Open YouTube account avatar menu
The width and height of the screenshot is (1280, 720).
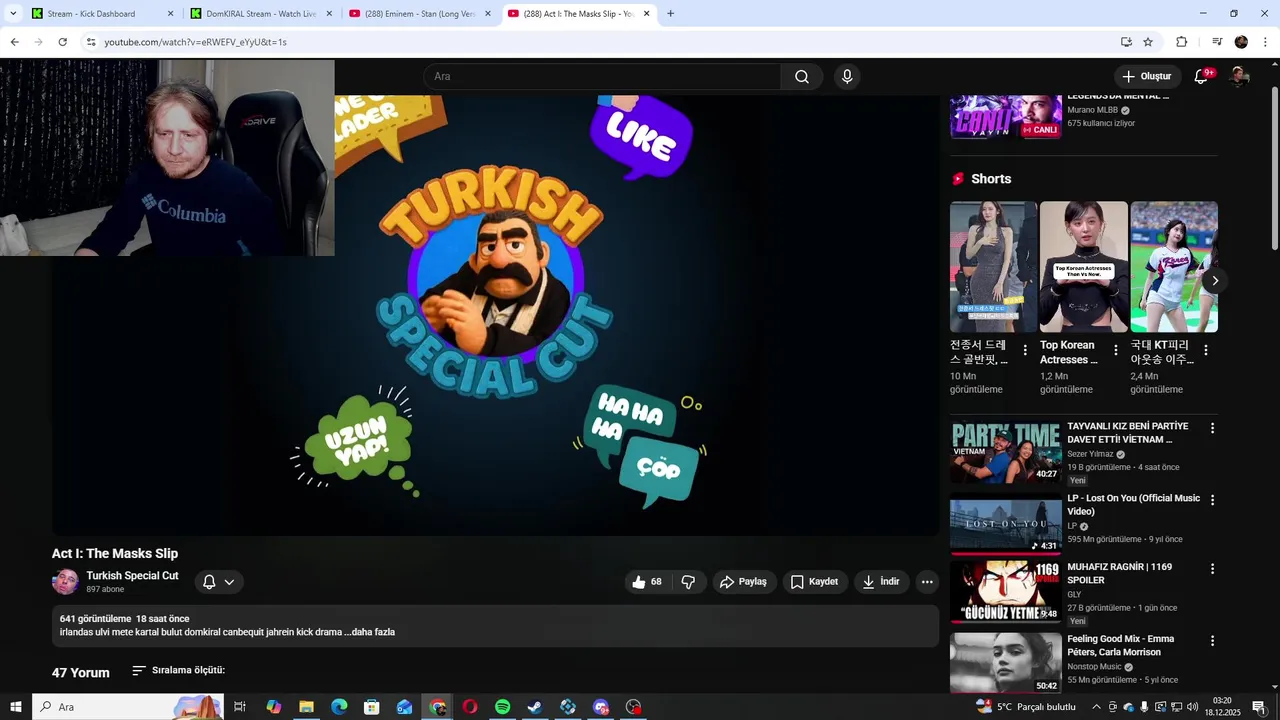pyautogui.click(x=1238, y=77)
